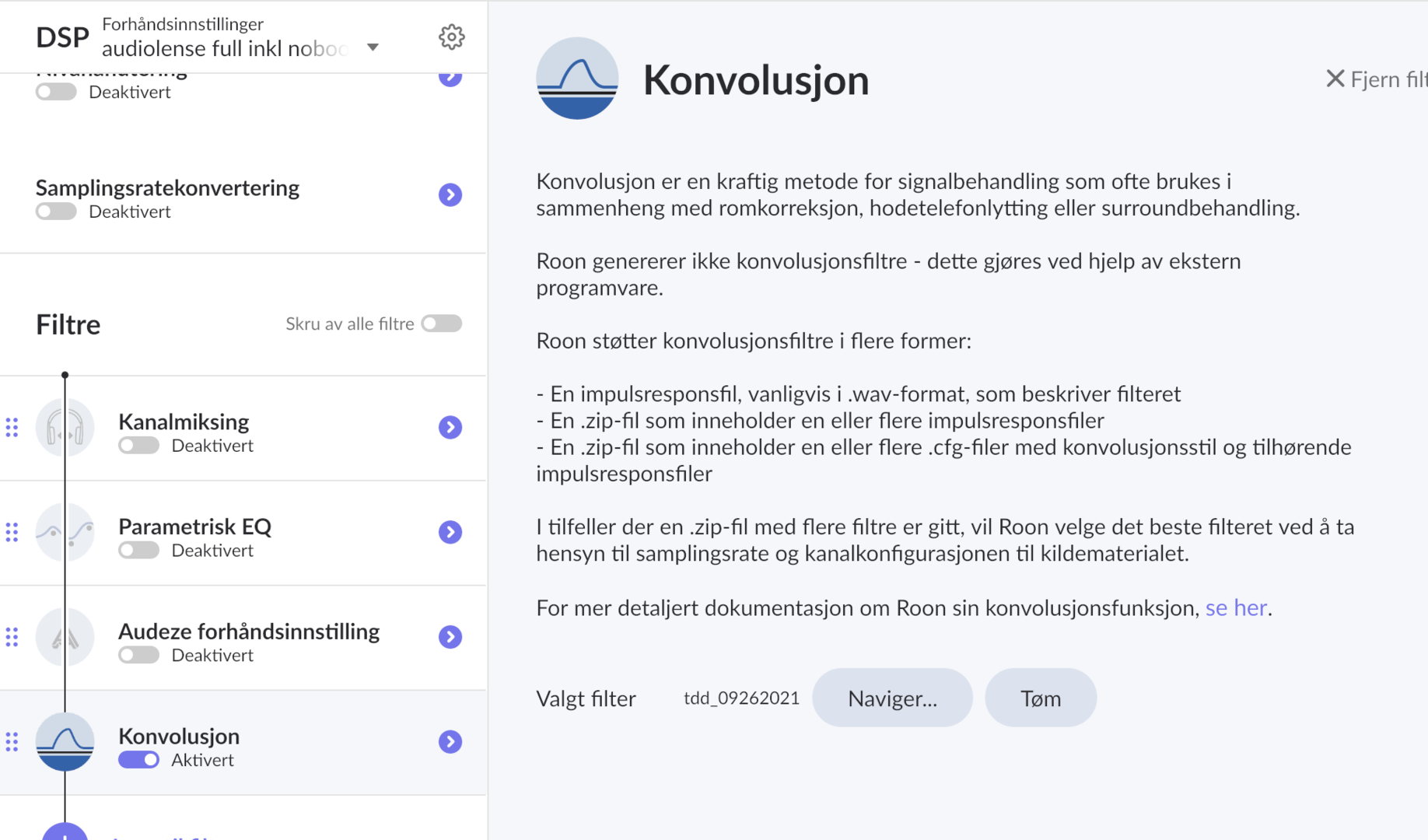1428x840 pixels.
Task: Remove filter with Fjern filter button
Action: pos(1375,79)
